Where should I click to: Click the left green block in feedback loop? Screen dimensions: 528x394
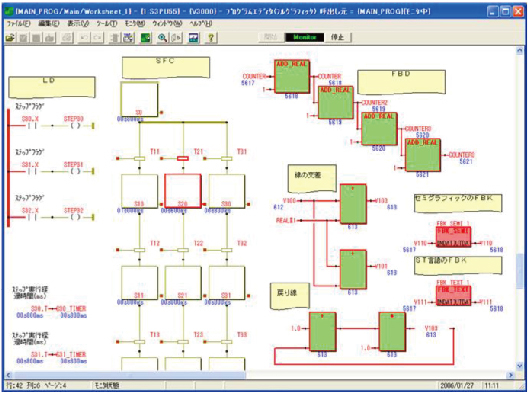[x=323, y=332]
